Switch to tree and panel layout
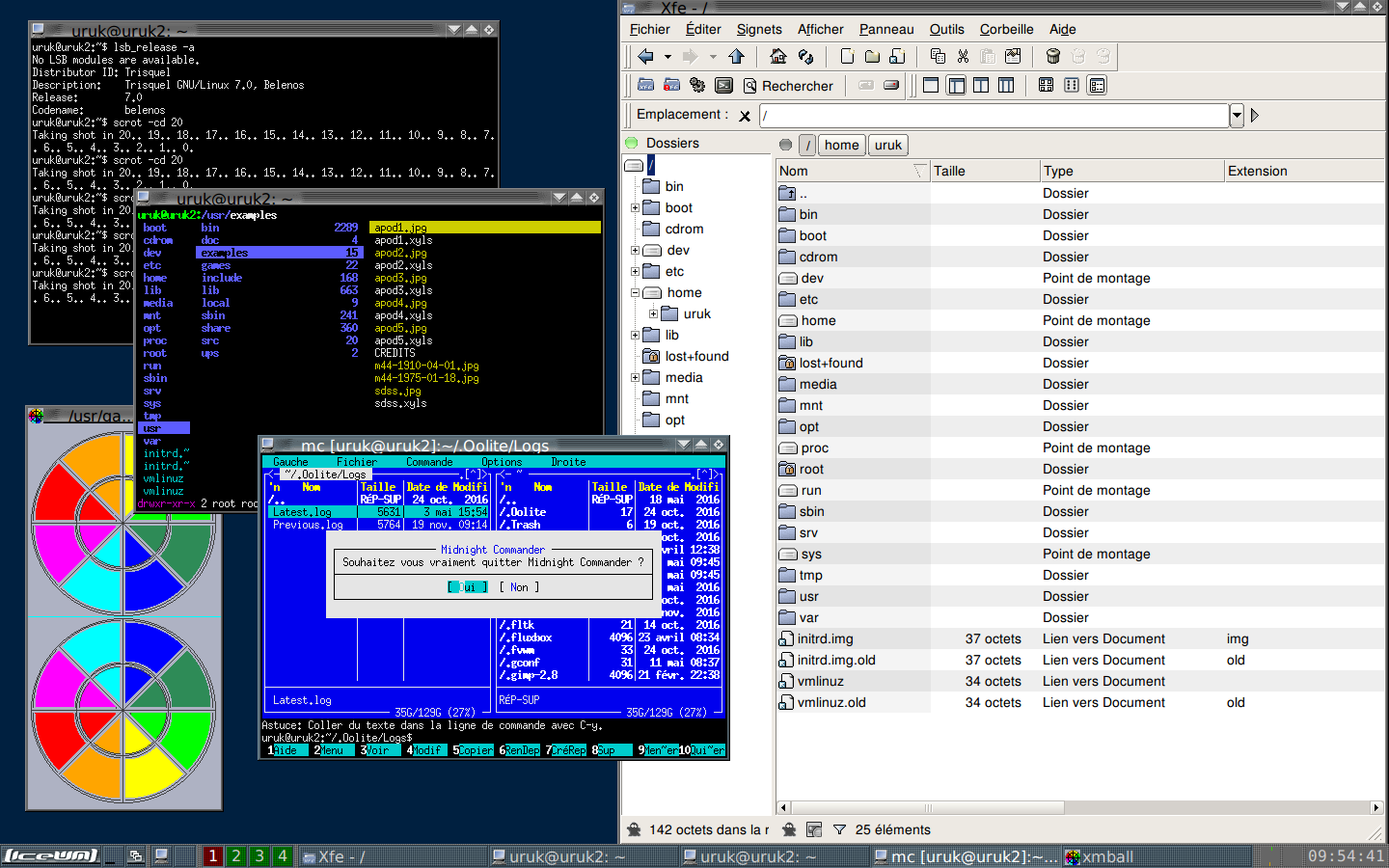 (956, 85)
